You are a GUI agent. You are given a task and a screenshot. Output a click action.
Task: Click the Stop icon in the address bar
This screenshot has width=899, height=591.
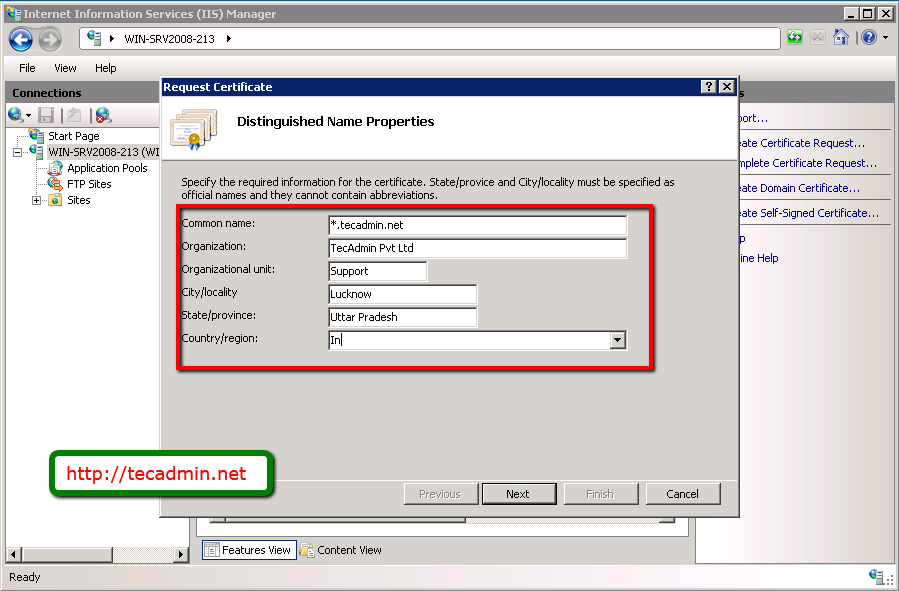pos(818,38)
